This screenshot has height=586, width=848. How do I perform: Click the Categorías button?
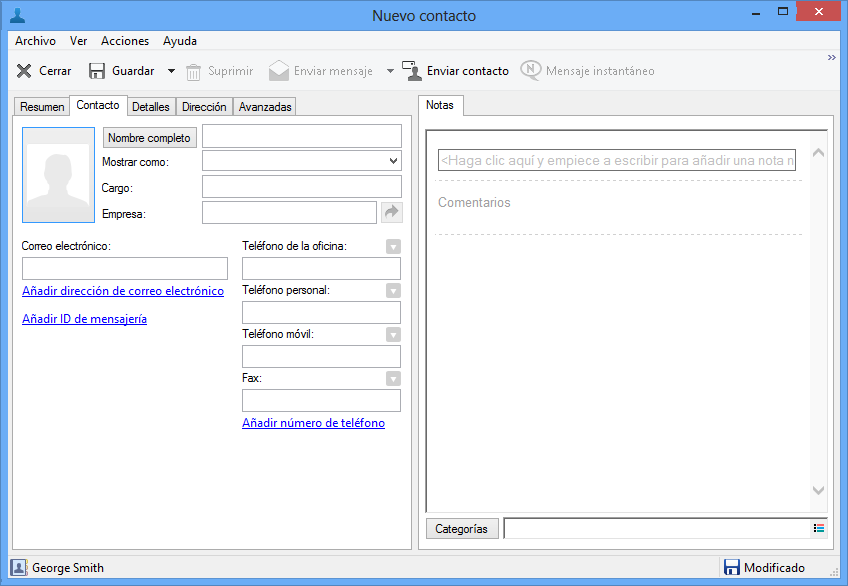click(x=461, y=529)
